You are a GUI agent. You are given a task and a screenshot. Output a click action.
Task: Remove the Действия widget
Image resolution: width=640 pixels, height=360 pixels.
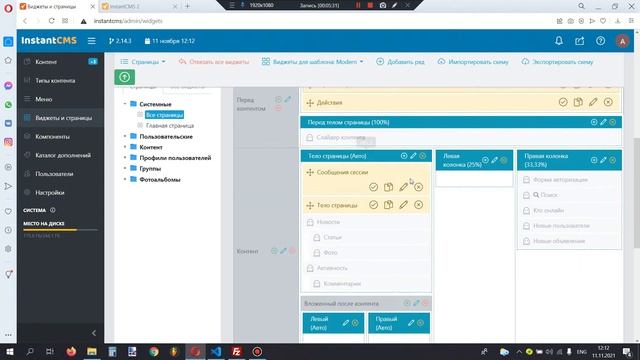[608, 102]
